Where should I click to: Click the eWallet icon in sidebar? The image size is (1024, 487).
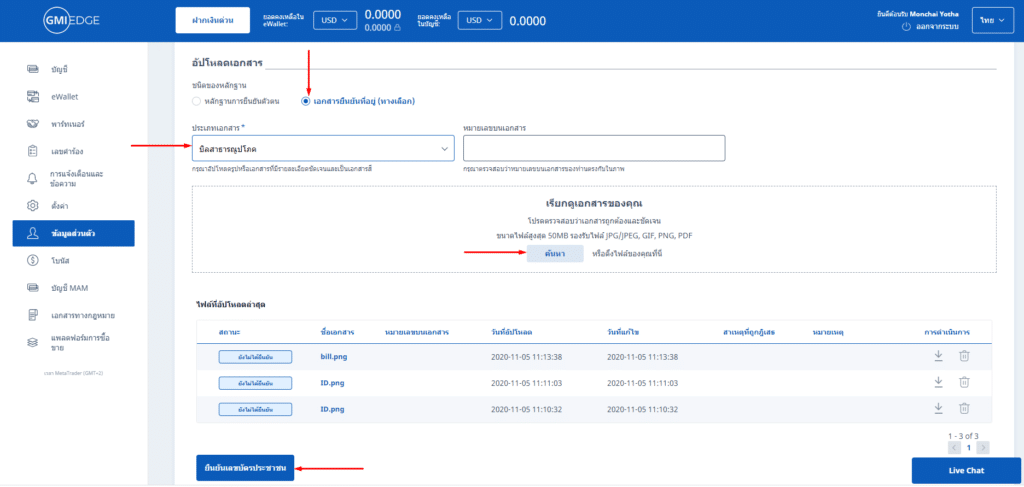click(x=33, y=97)
